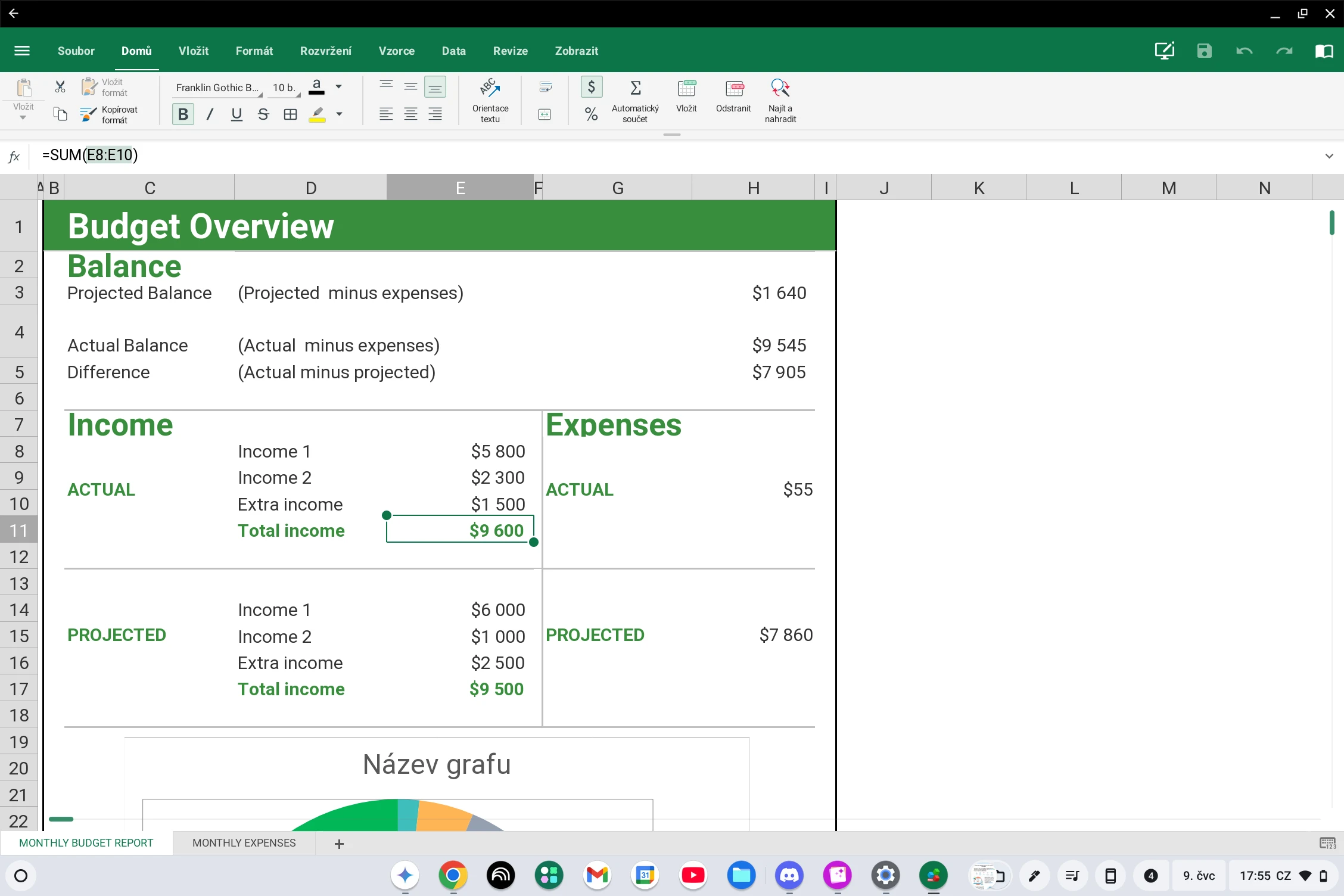Select the $9 500 projected total cell

coord(461,689)
